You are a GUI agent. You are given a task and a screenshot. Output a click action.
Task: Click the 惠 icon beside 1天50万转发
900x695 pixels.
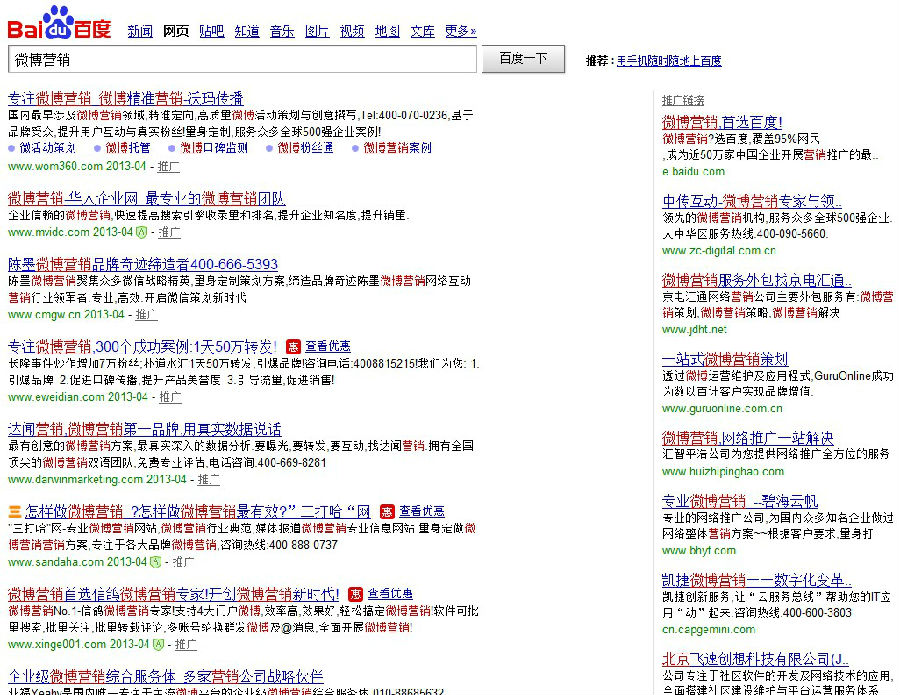click(293, 347)
